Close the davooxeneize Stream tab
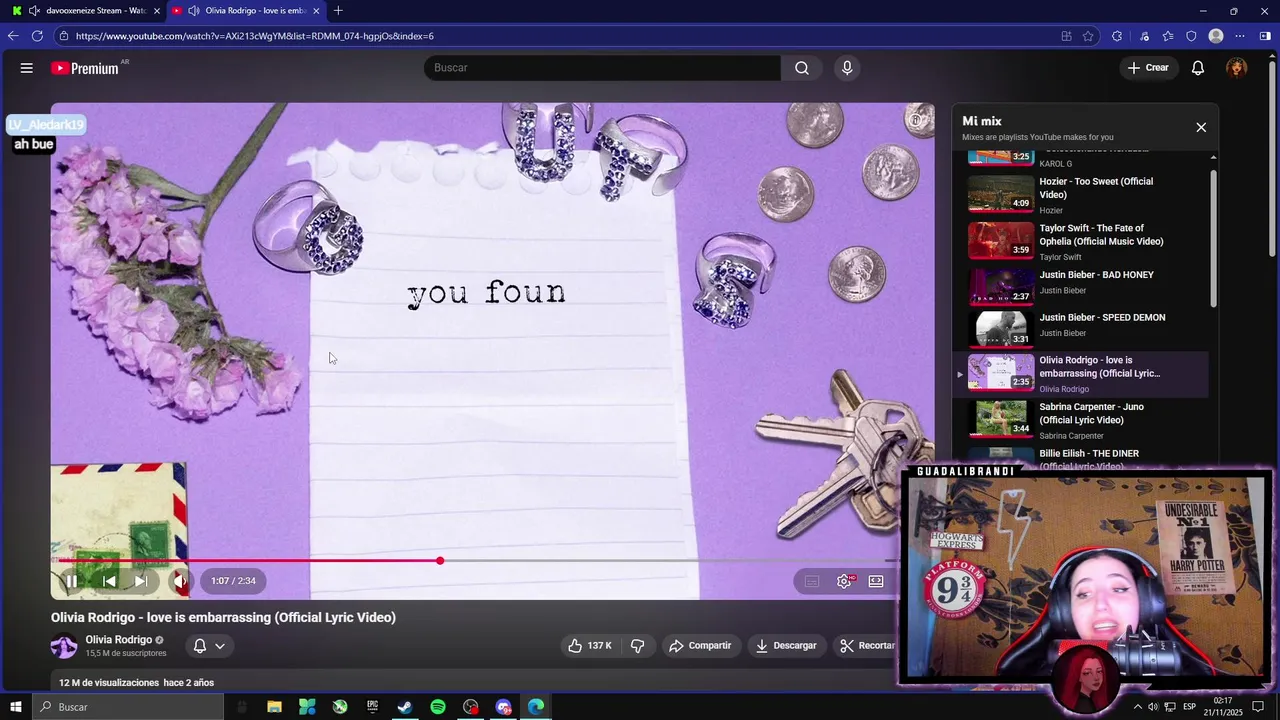This screenshot has height=720, width=1280. 156,11
